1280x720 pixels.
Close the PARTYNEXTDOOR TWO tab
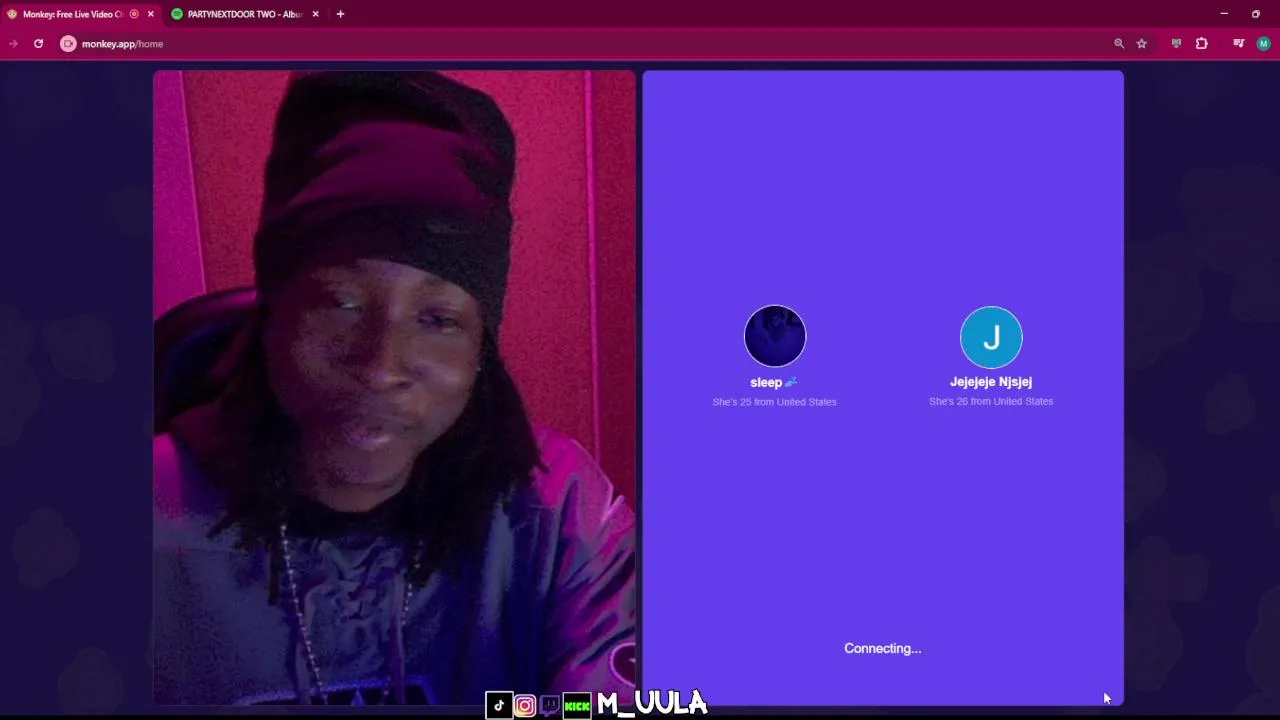coord(316,14)
